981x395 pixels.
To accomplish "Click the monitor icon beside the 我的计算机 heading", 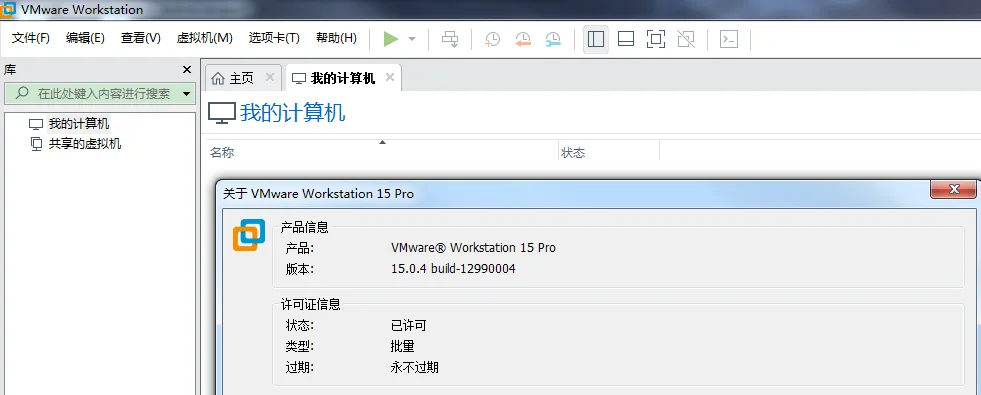I will point(221,113).
